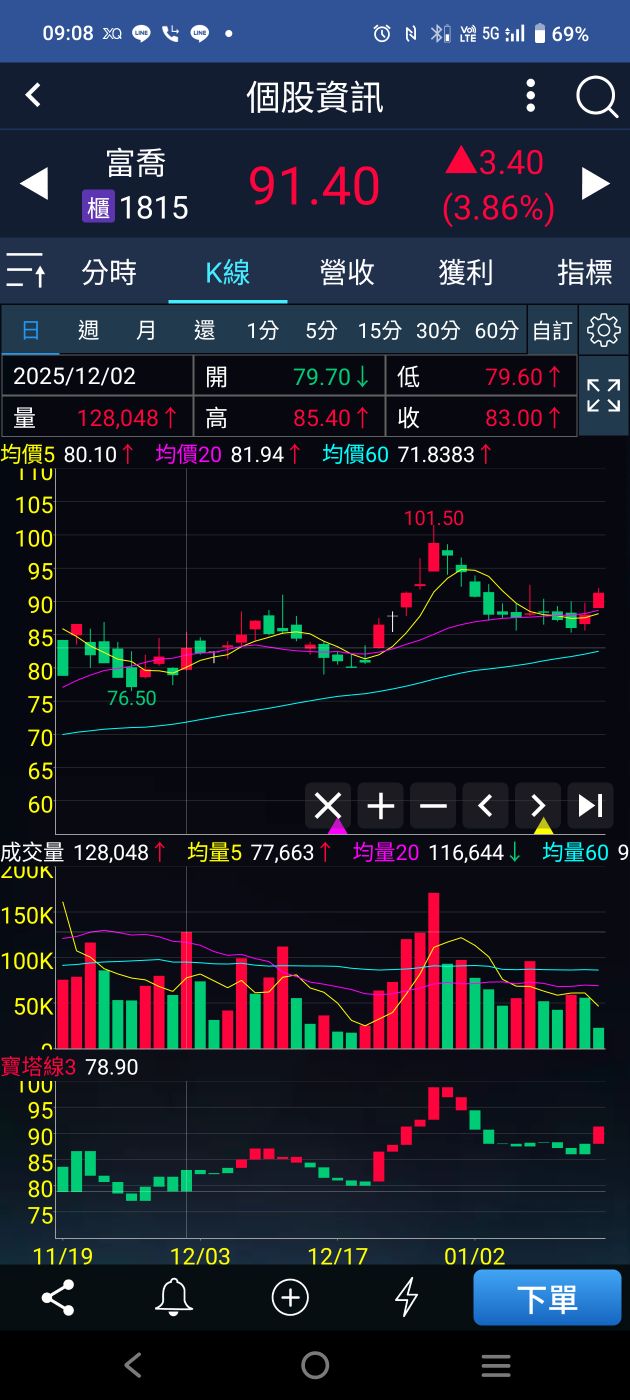
Task: Open the 營收 tab
Action: click(x=347, y=272)
